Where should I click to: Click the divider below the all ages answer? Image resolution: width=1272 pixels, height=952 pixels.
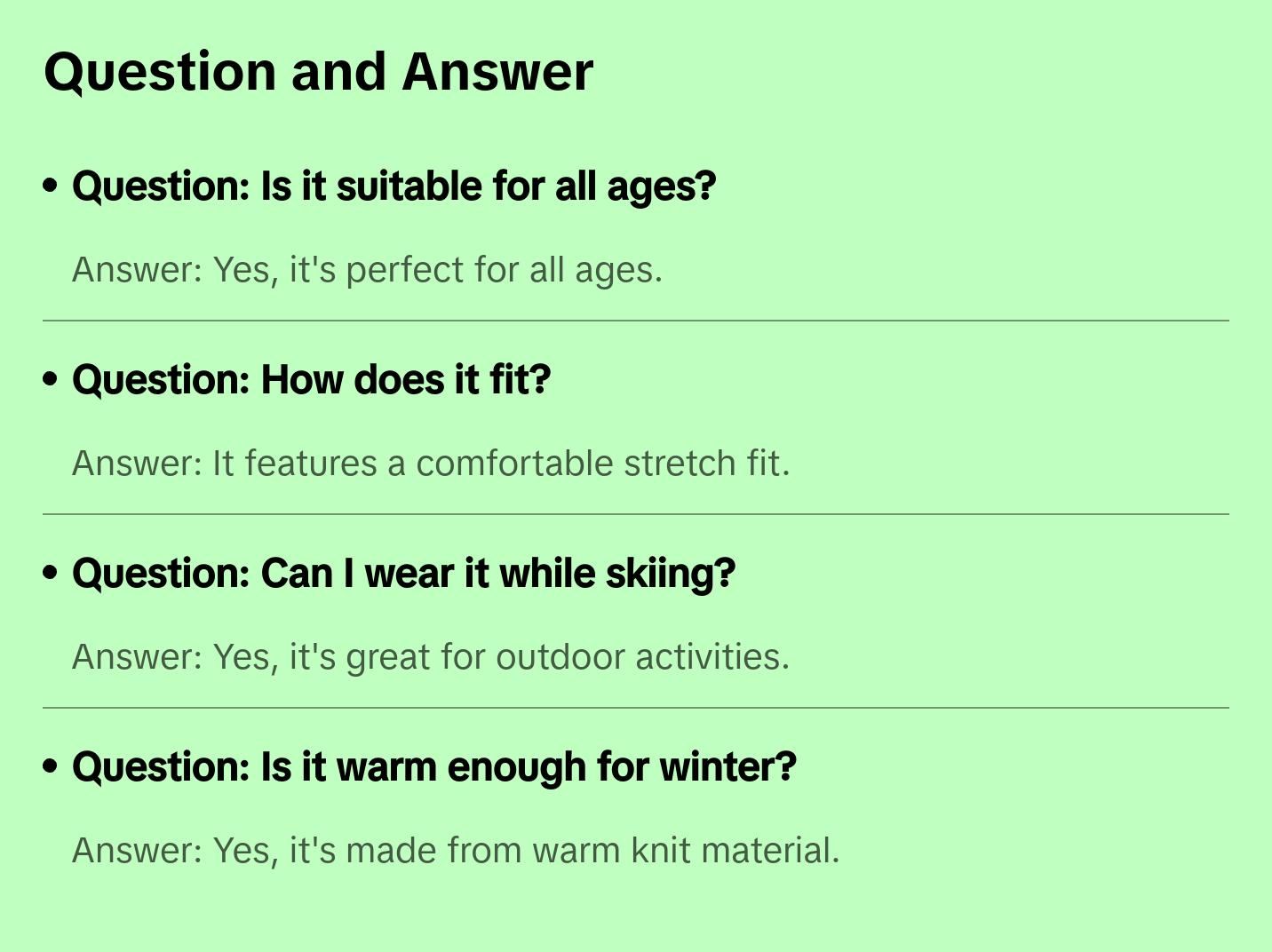pos(636,321)
